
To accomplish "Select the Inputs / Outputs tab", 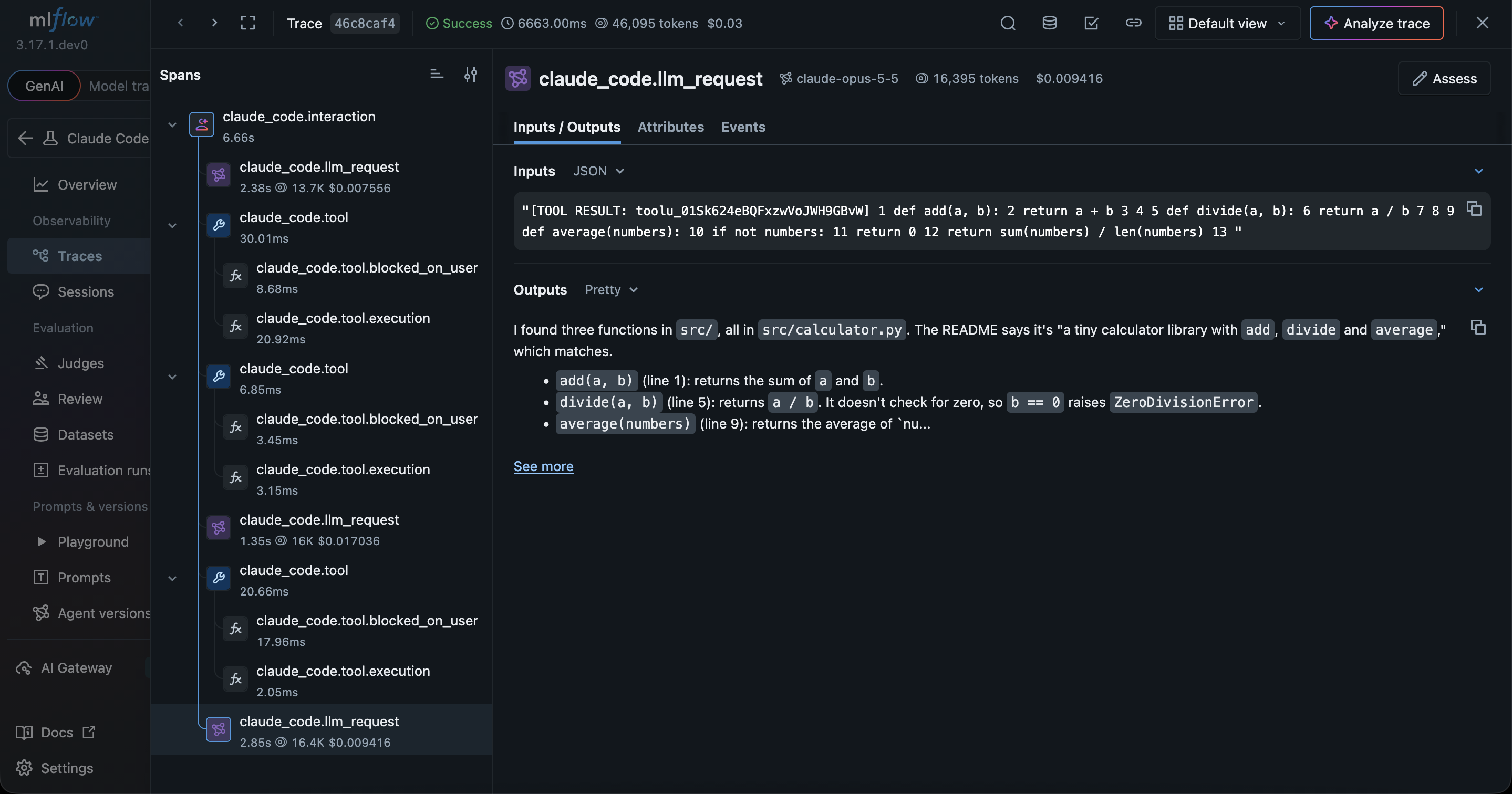I will 566,127.
